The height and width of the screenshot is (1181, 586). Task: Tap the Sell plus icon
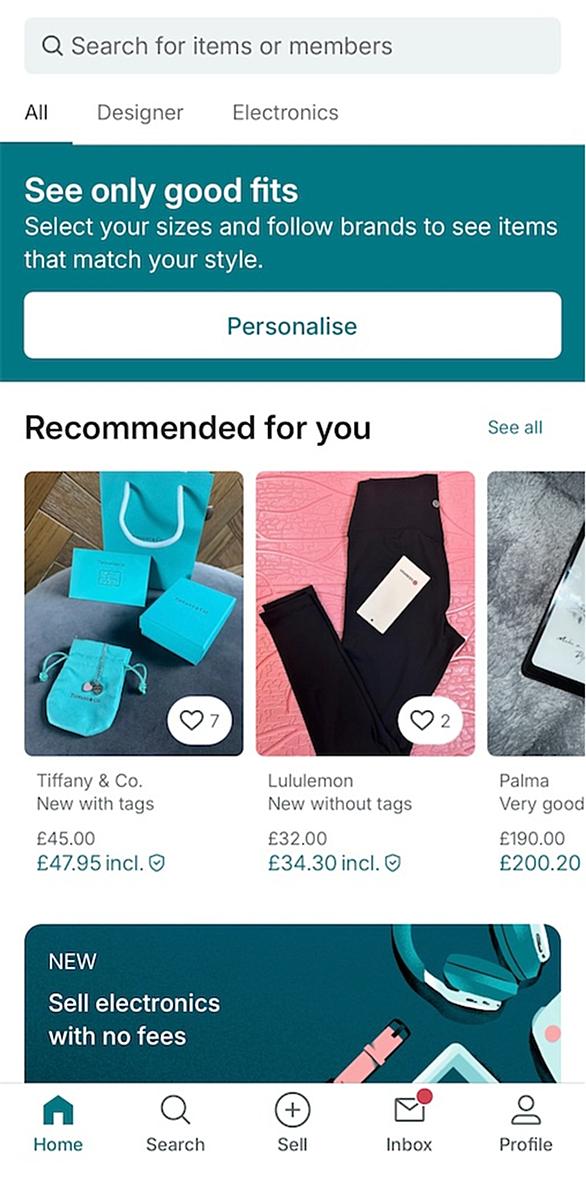[292, 1110]
